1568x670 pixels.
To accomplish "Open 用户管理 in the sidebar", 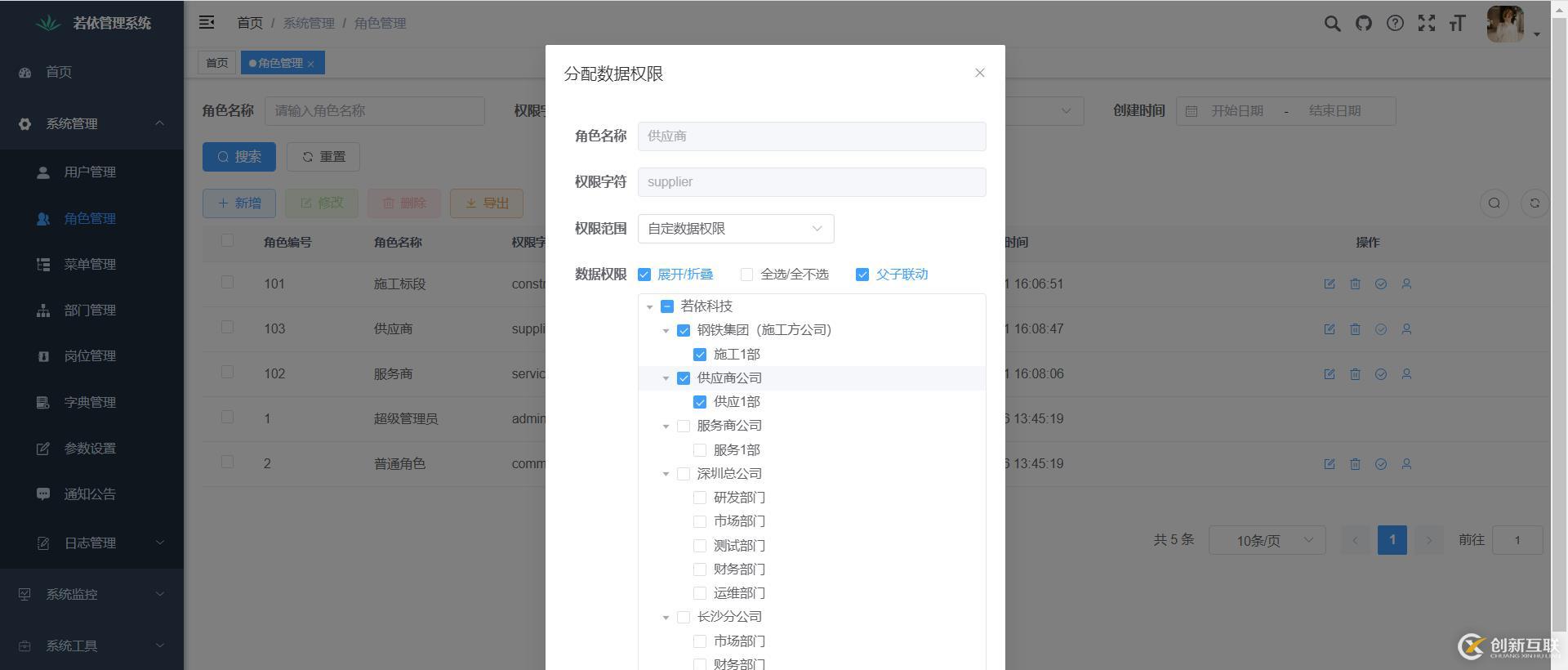I will click(91, 172).
